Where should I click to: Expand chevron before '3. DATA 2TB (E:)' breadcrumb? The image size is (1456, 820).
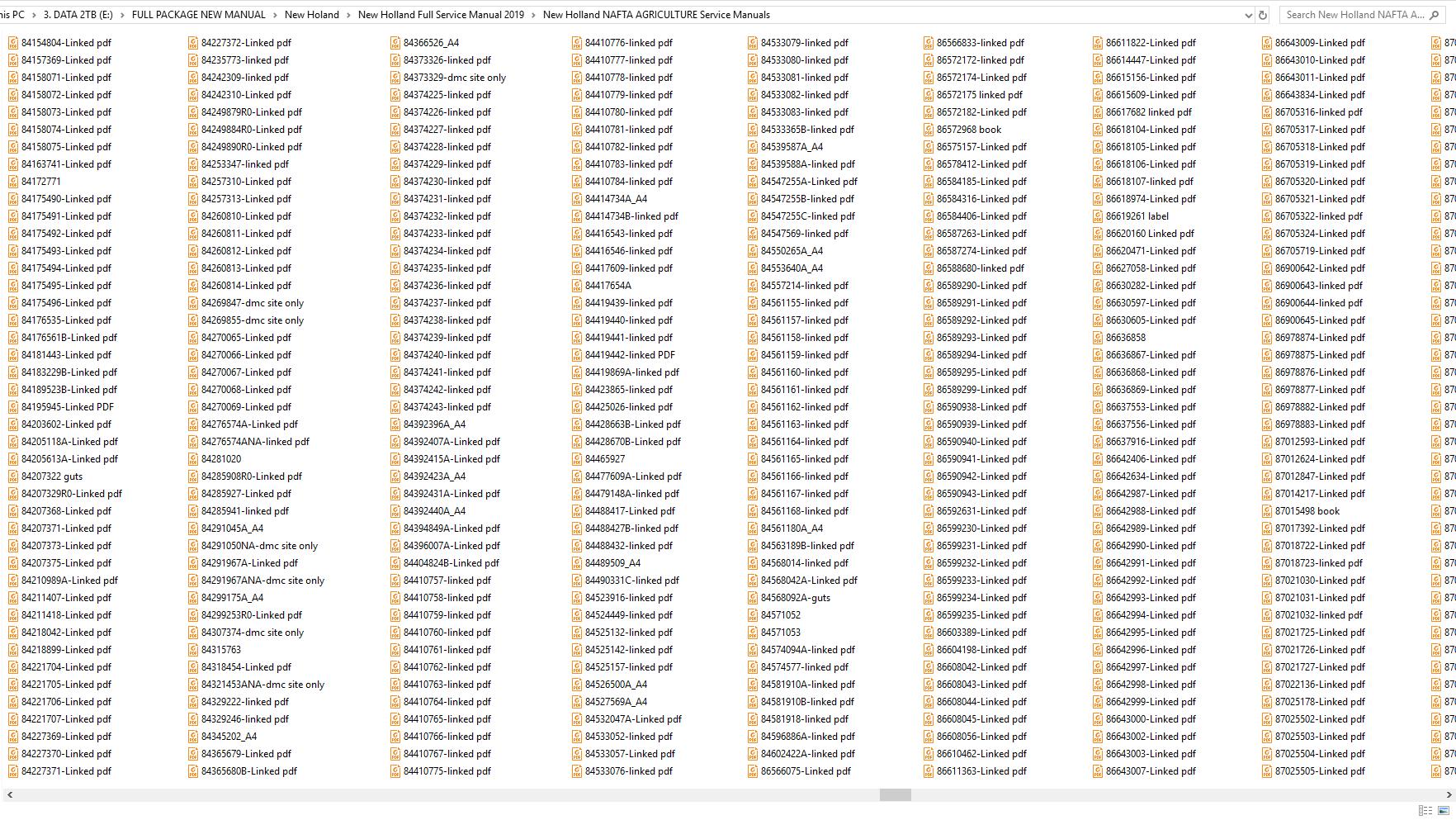click(x=34, y=15)
